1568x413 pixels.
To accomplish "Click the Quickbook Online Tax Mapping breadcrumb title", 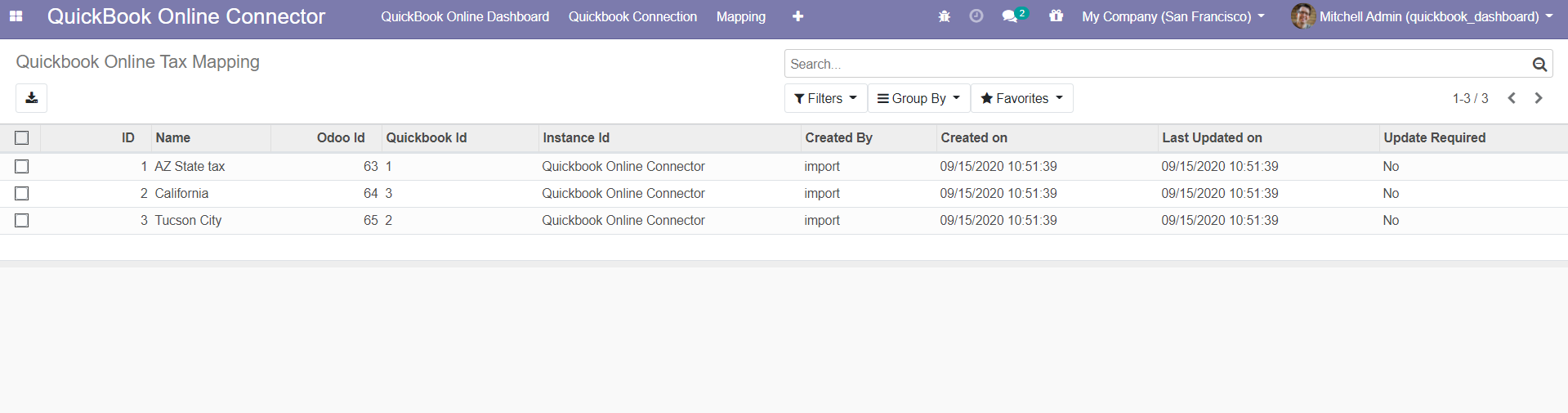I will pyautogui.click(x=138, y=62).
